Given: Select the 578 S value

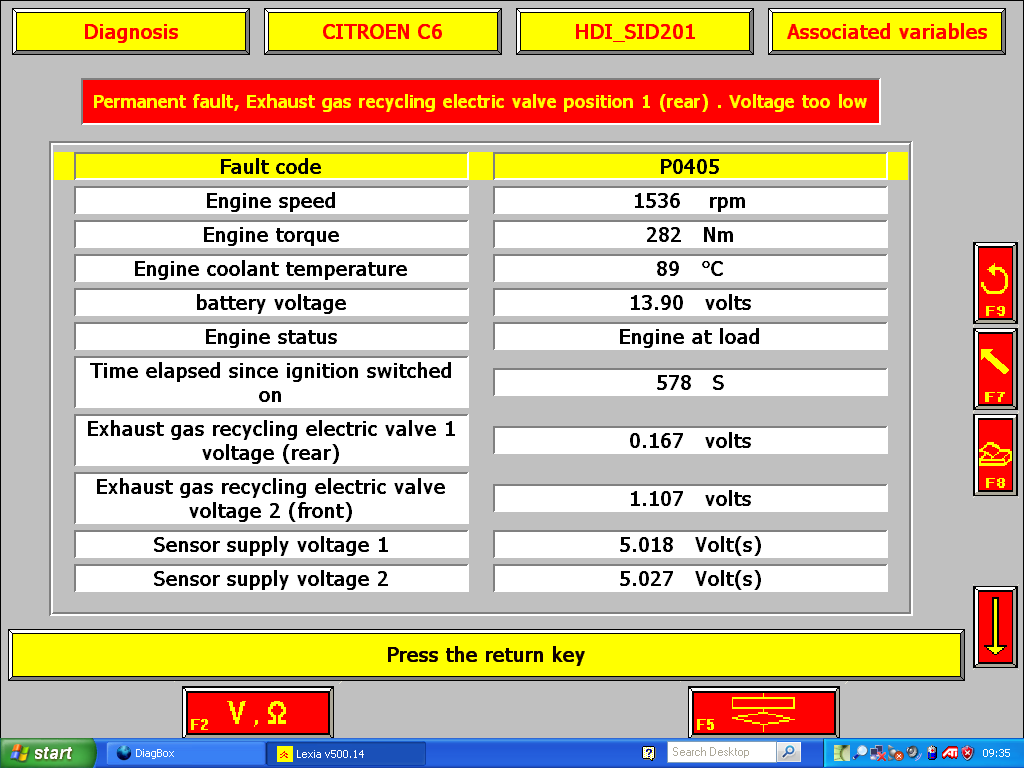Looking at the screenshot, I should pyautogui.click(x=690, y=382).
